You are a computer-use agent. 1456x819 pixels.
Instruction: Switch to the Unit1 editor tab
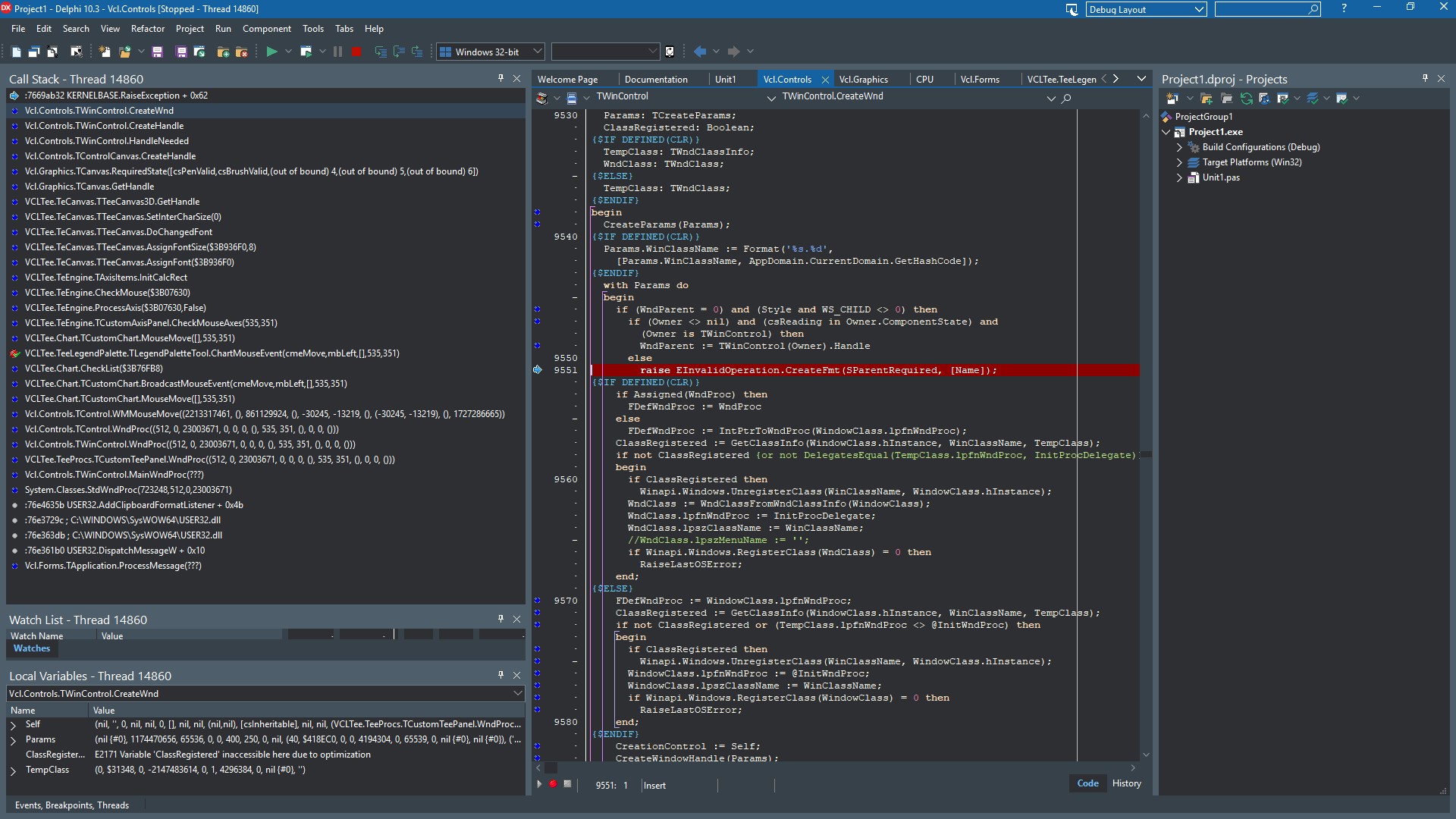tap(725, 80)
